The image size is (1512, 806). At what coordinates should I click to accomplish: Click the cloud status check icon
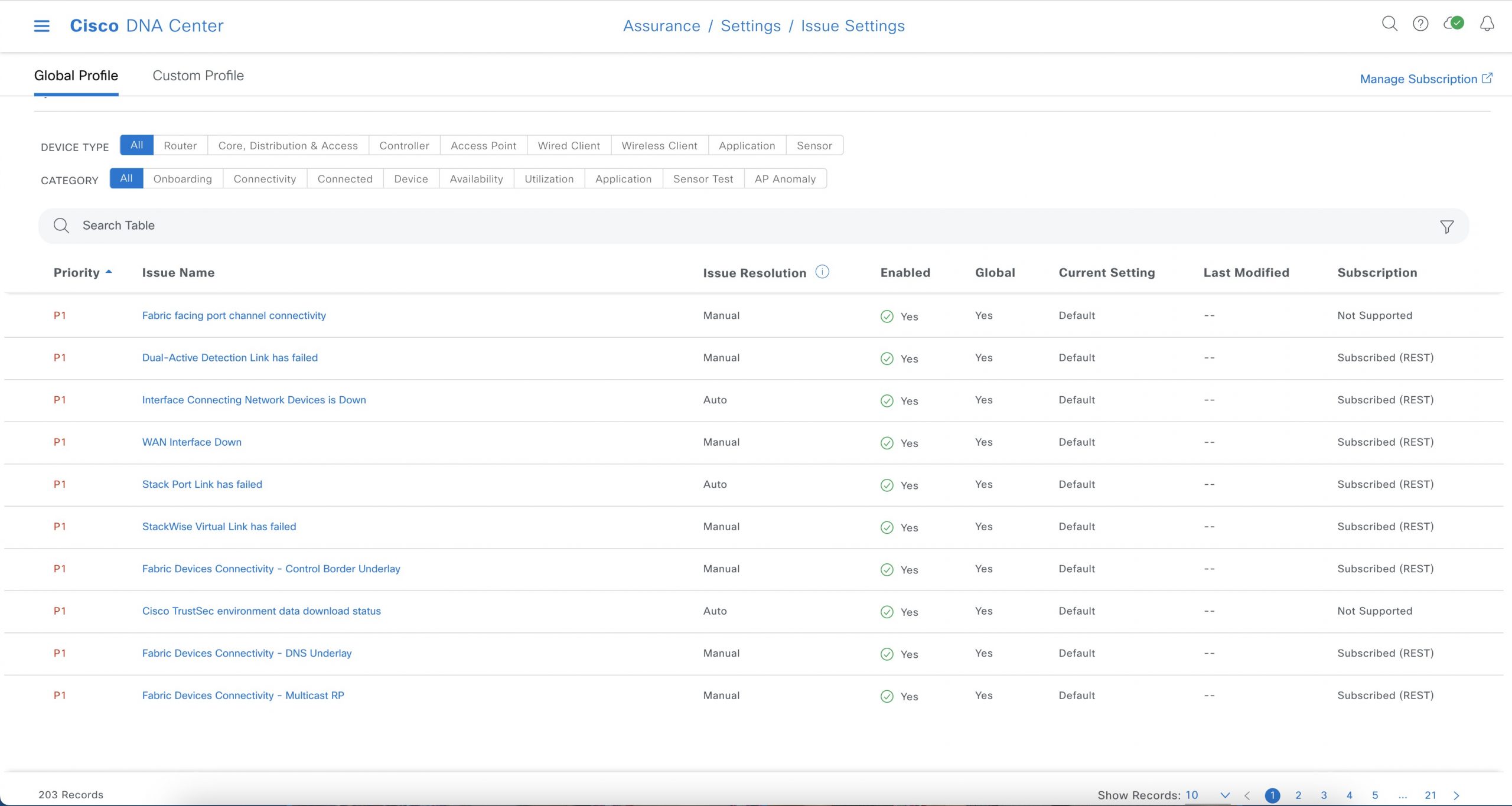click(x=1454, y=24)
